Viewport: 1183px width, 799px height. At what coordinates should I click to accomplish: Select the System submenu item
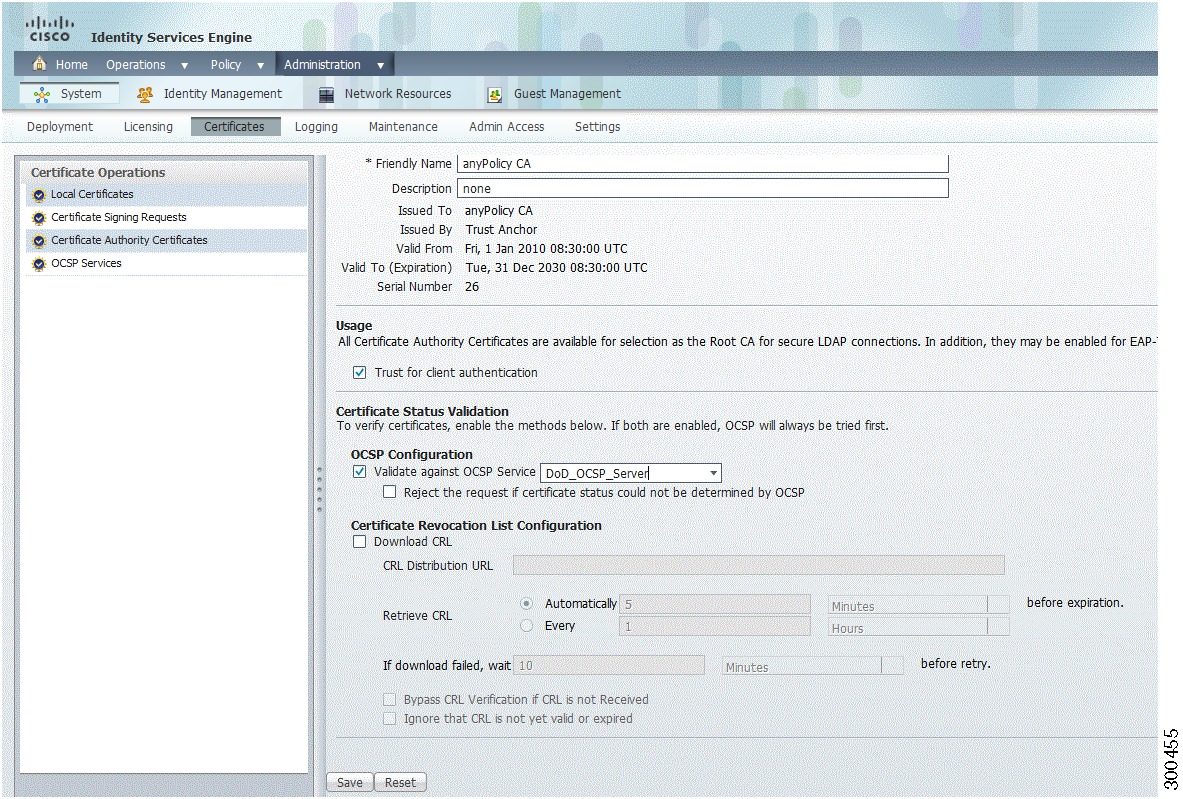pos(69,94)
